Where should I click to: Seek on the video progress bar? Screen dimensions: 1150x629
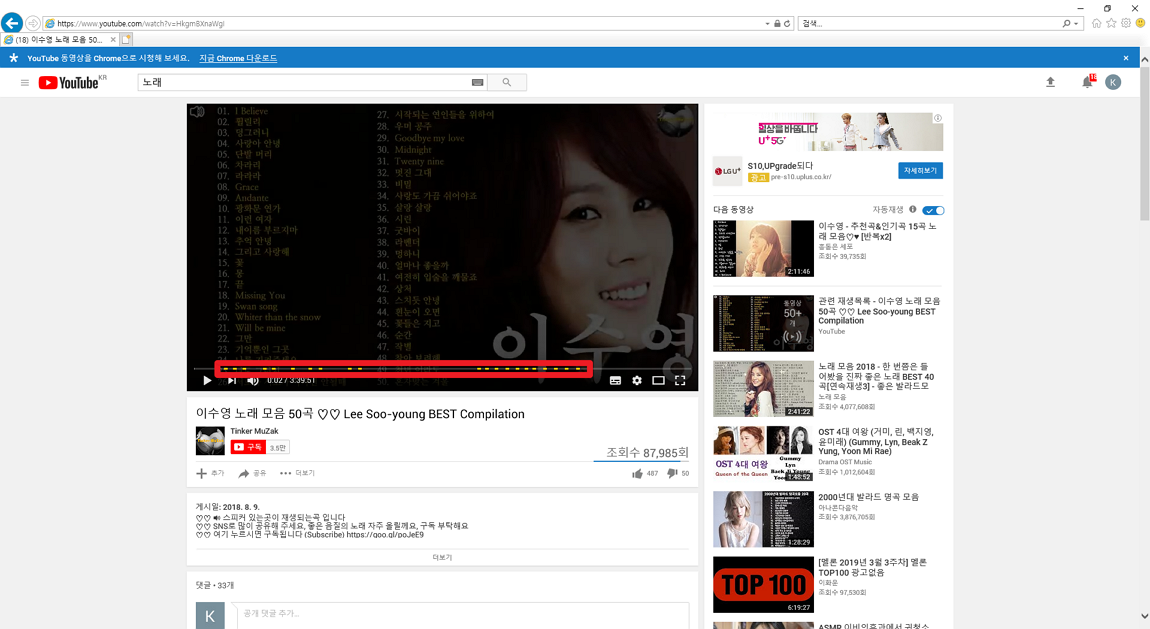(x=442, y=369)
